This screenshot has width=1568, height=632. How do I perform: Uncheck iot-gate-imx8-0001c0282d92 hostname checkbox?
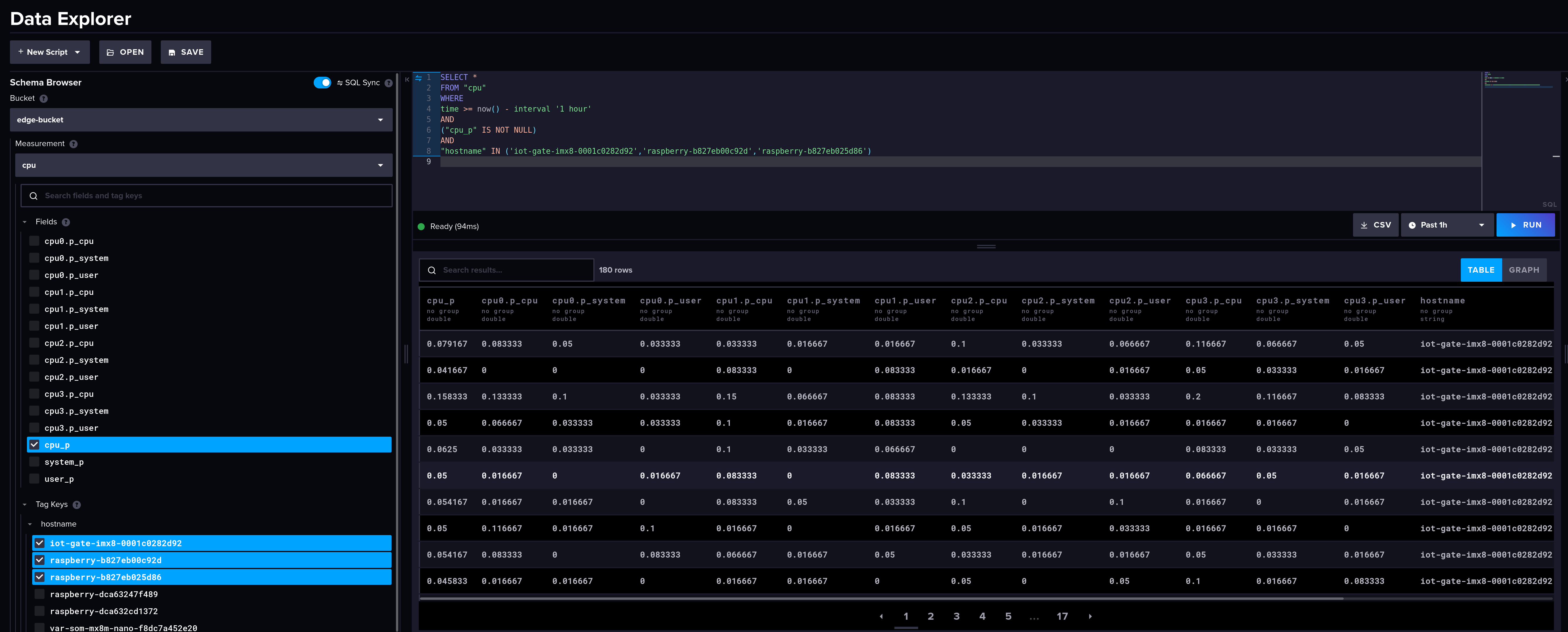click(x=40, y=543)
